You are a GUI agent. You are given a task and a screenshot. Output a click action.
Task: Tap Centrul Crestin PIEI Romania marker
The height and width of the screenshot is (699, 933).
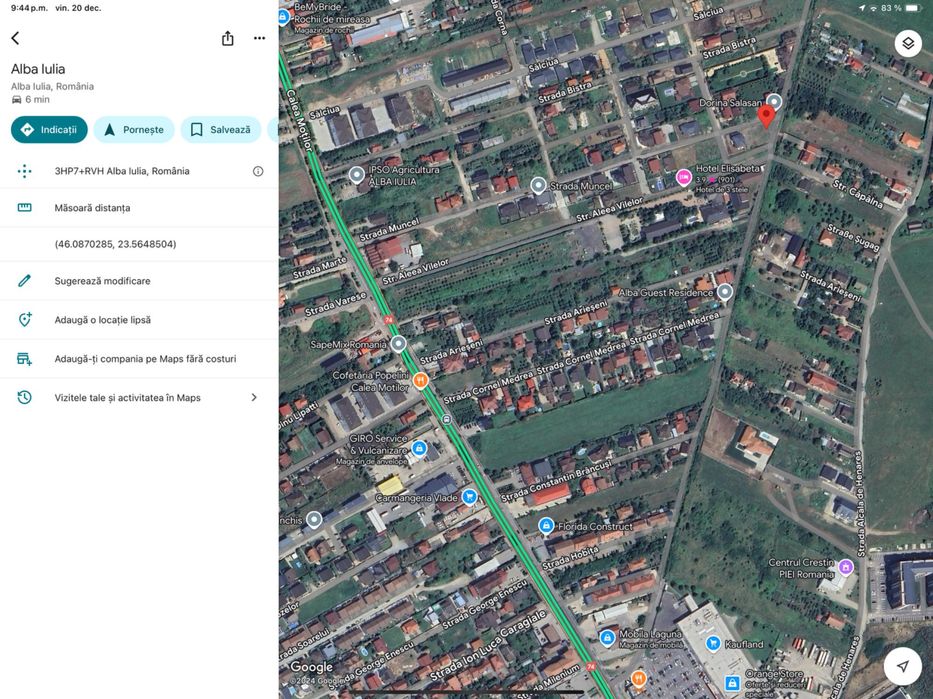[x=845, y=567]
